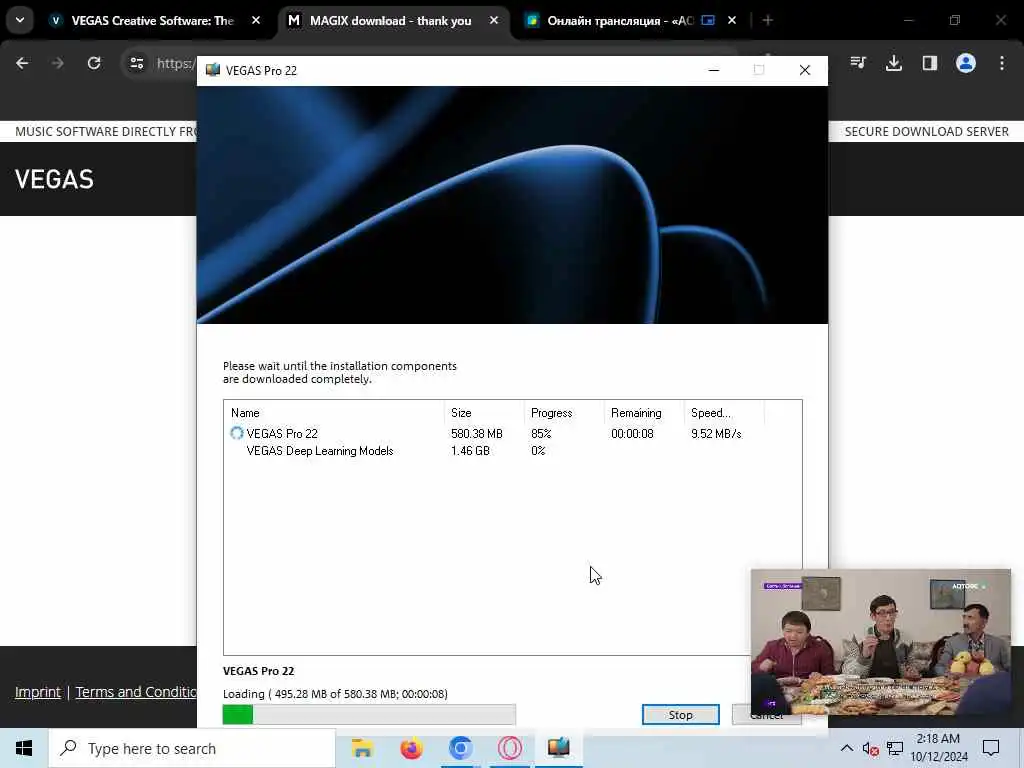Open the Windows notification center
The width and height of the screenshot is (1024, 768).
tap(991, 748)
